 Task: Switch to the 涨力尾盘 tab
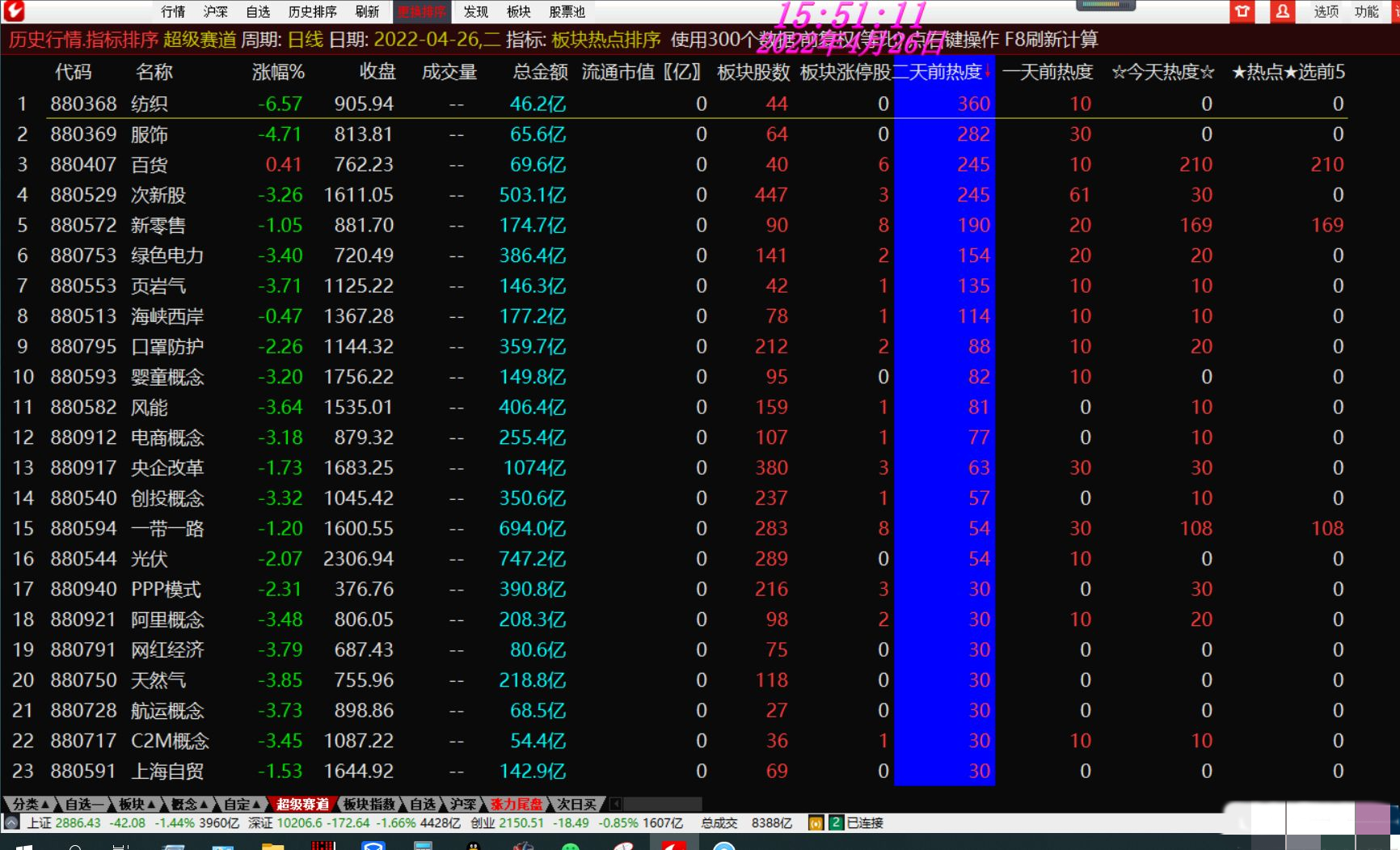[x=516, y=804]
